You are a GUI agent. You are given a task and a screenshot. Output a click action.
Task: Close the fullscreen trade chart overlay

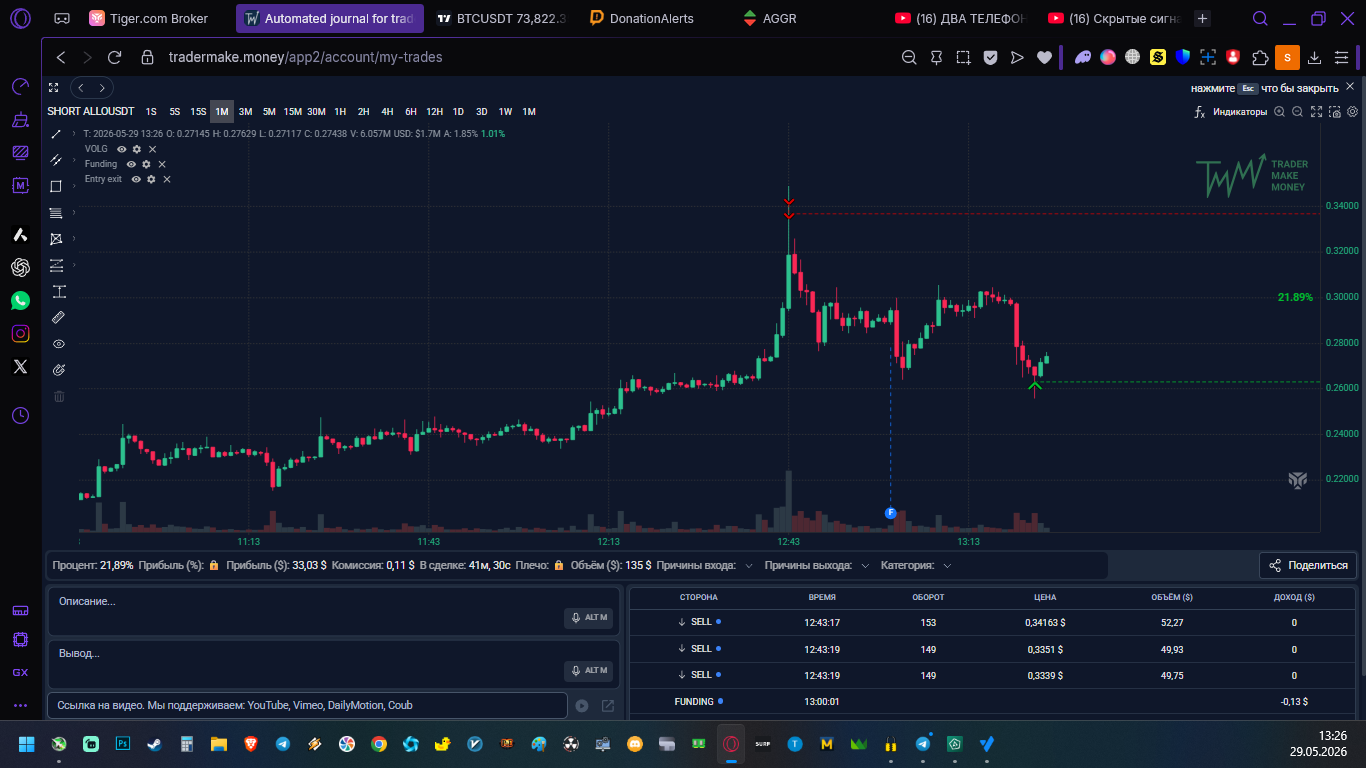(x=1350, y=87)
